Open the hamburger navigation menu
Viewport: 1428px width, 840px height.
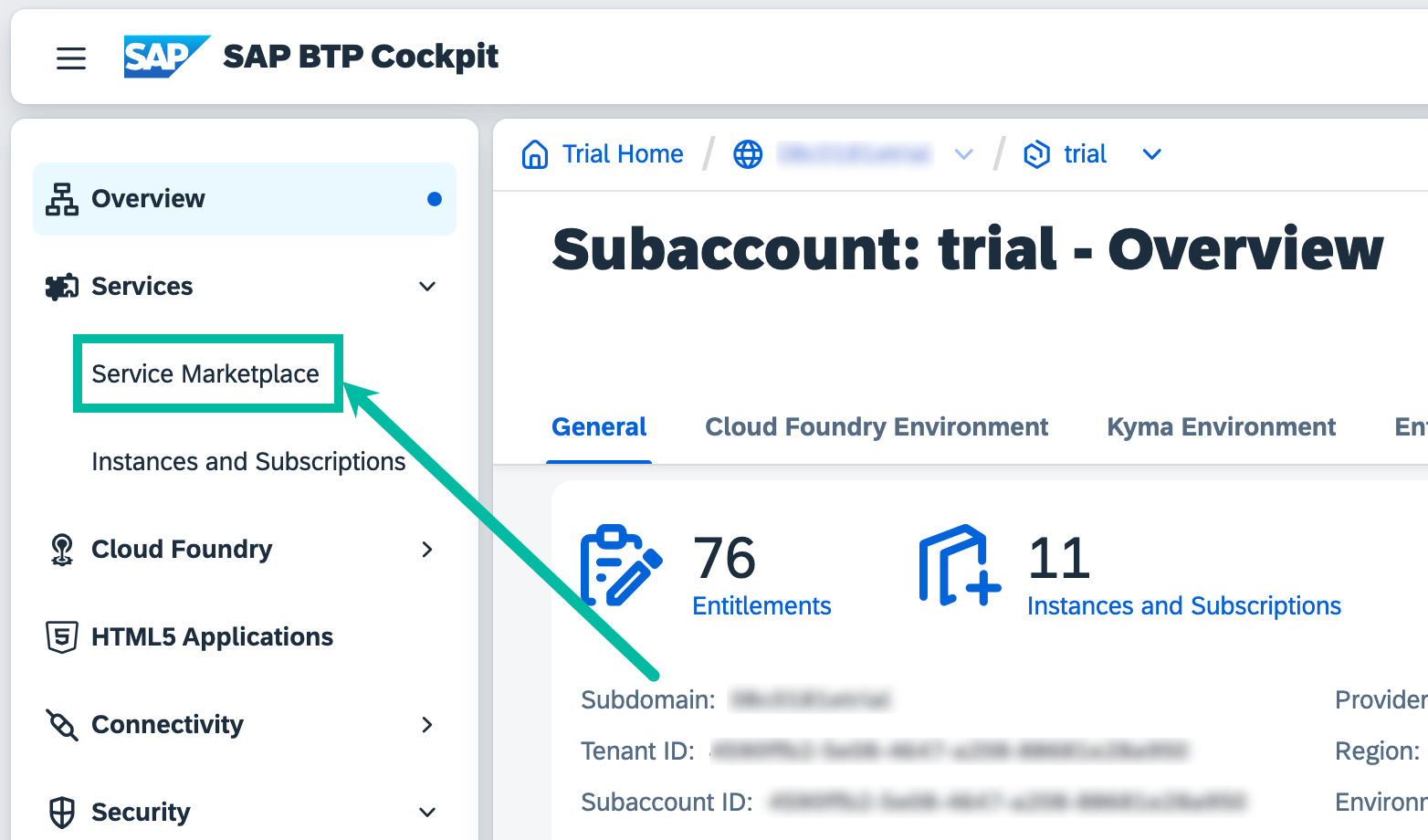click(71, 58)
